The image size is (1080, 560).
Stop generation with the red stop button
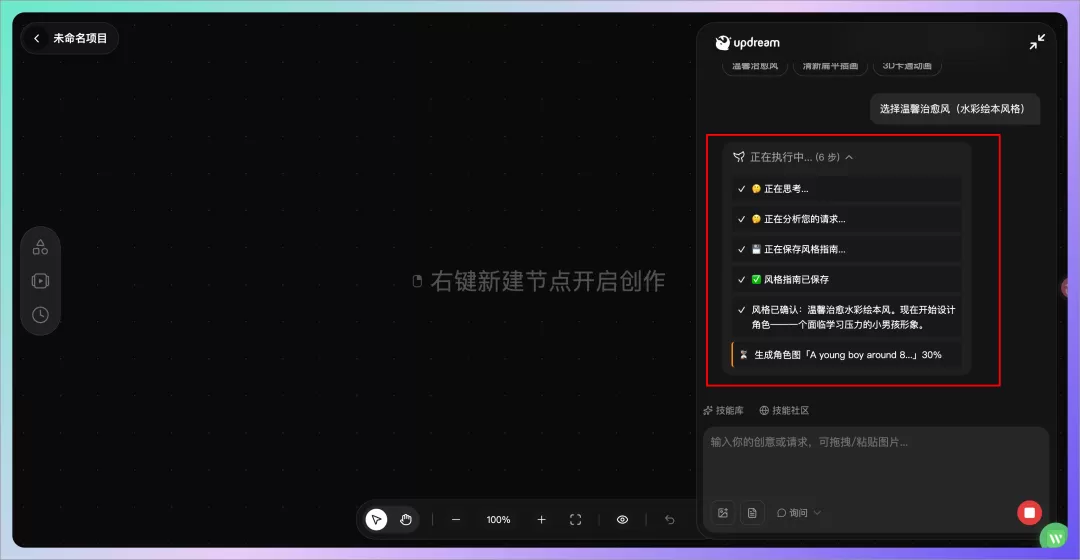point(1029,512)
